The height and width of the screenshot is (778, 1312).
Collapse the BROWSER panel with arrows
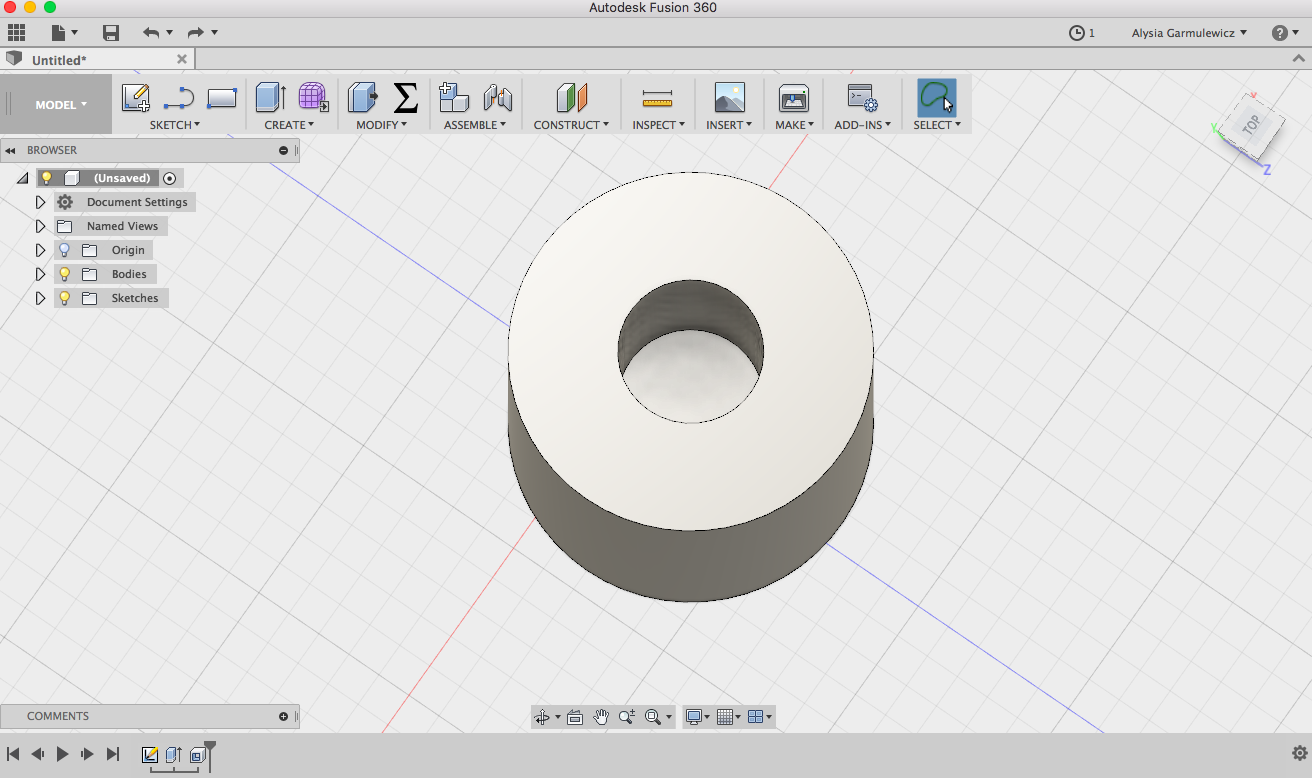10,150
